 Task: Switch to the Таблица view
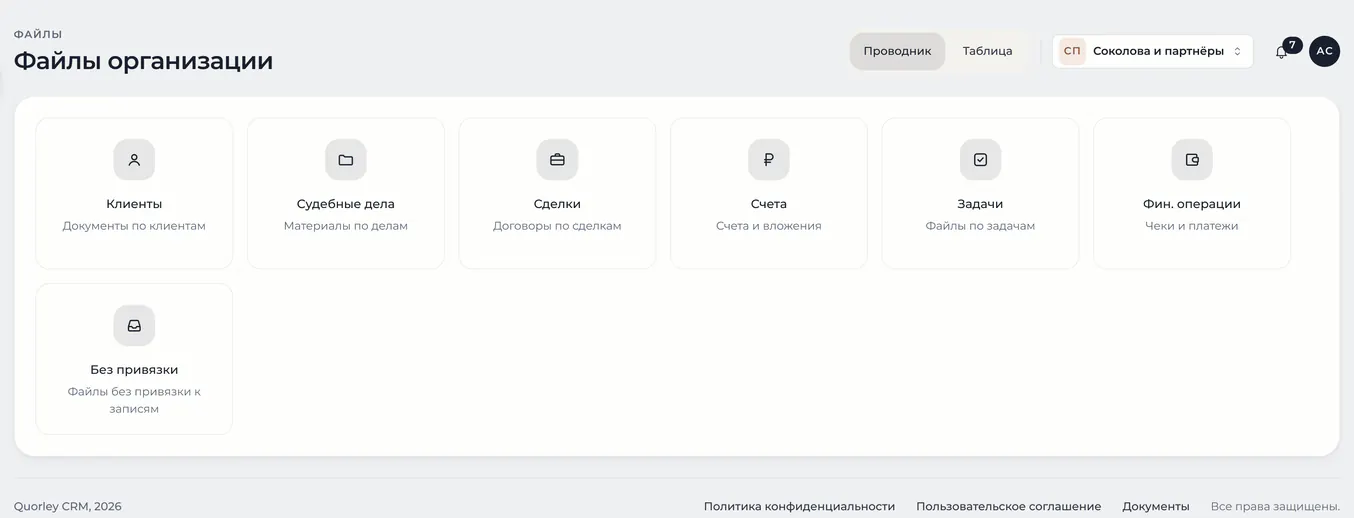point(987,51)
